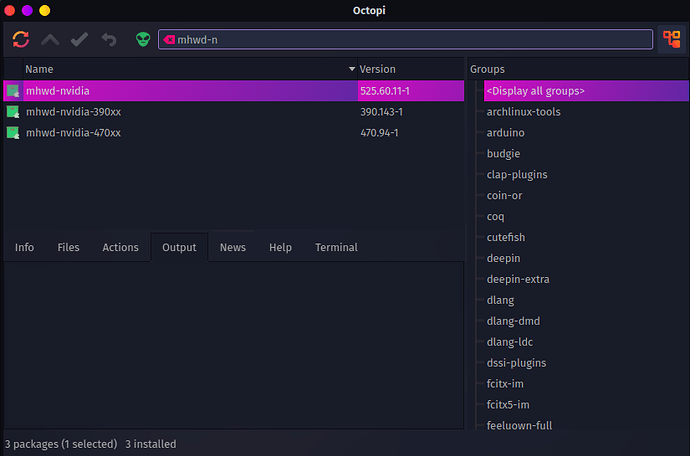This screenshot has height=456, width=690.
Task: Click the 3 packages (1 selected) status text
Action: [61, 444]
